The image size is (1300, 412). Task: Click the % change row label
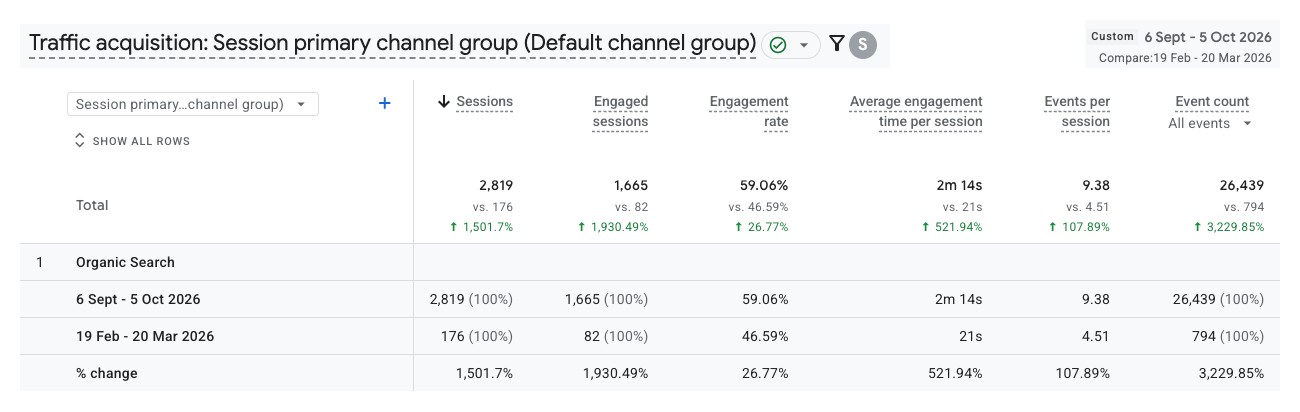[x=107, y=373]
